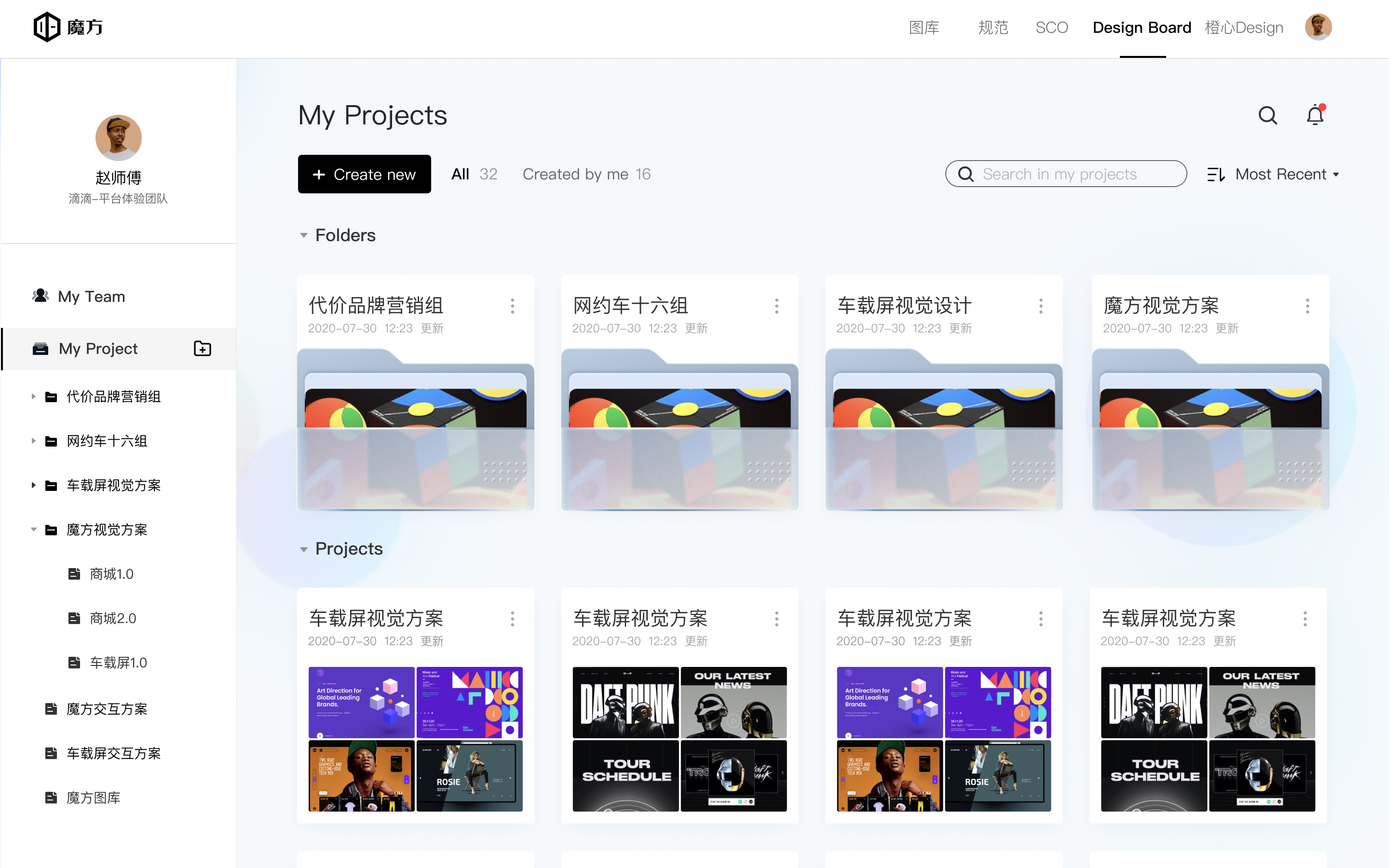Expand the 车载屏视觉方案 sidebar folder arrow
1389x868 pixels.
pos(33,485)
